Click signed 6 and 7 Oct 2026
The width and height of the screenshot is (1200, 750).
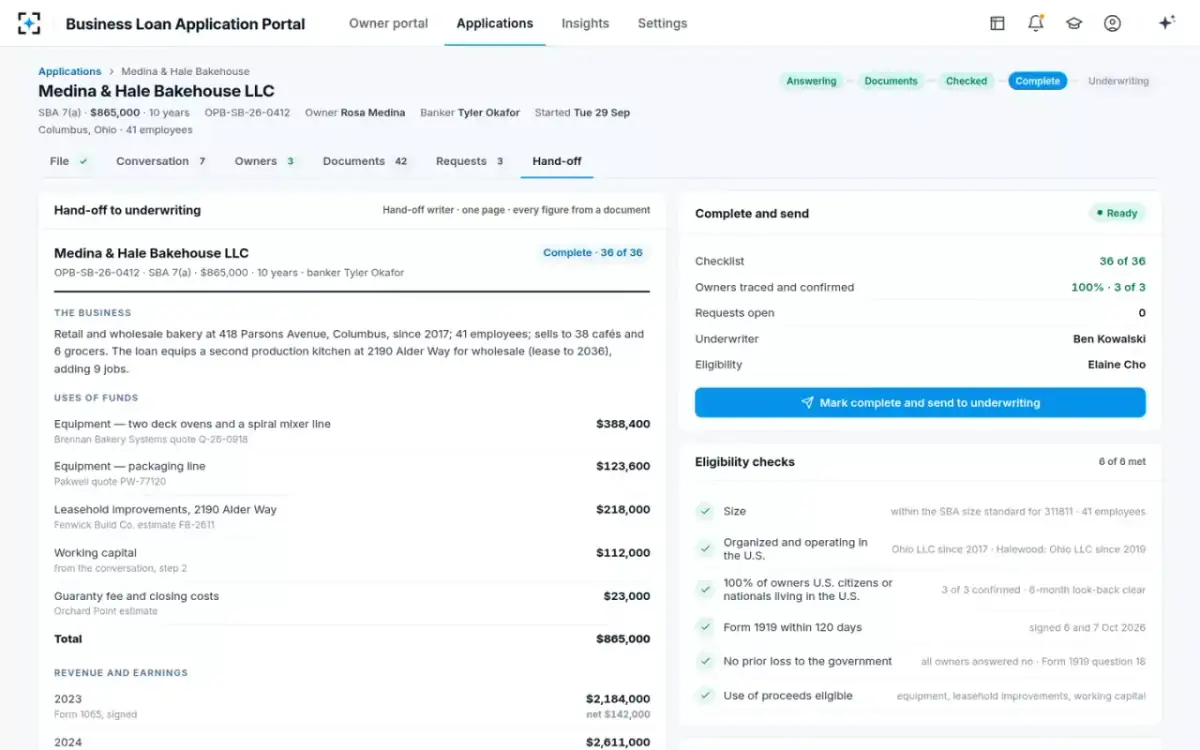[1087, 628]
